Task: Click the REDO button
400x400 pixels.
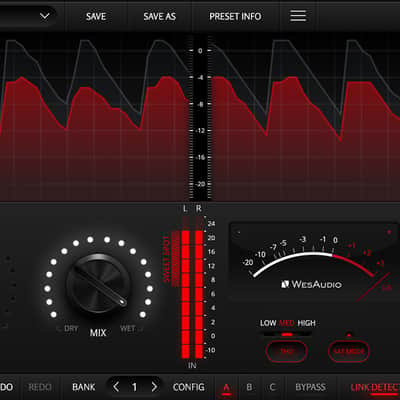Action: pyautogui.click(x=40, y=387)
